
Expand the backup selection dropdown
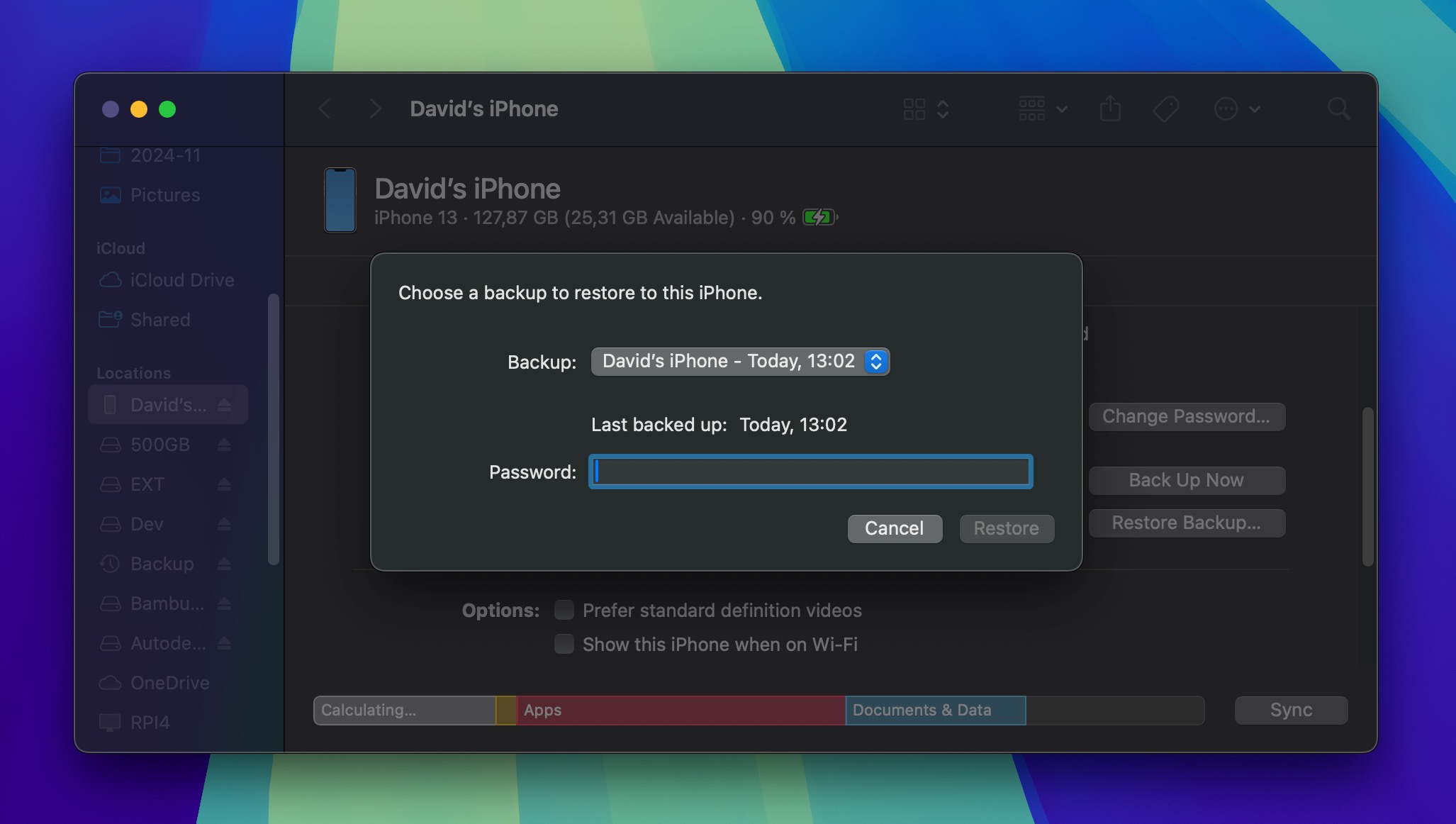(x=875, y=361)
